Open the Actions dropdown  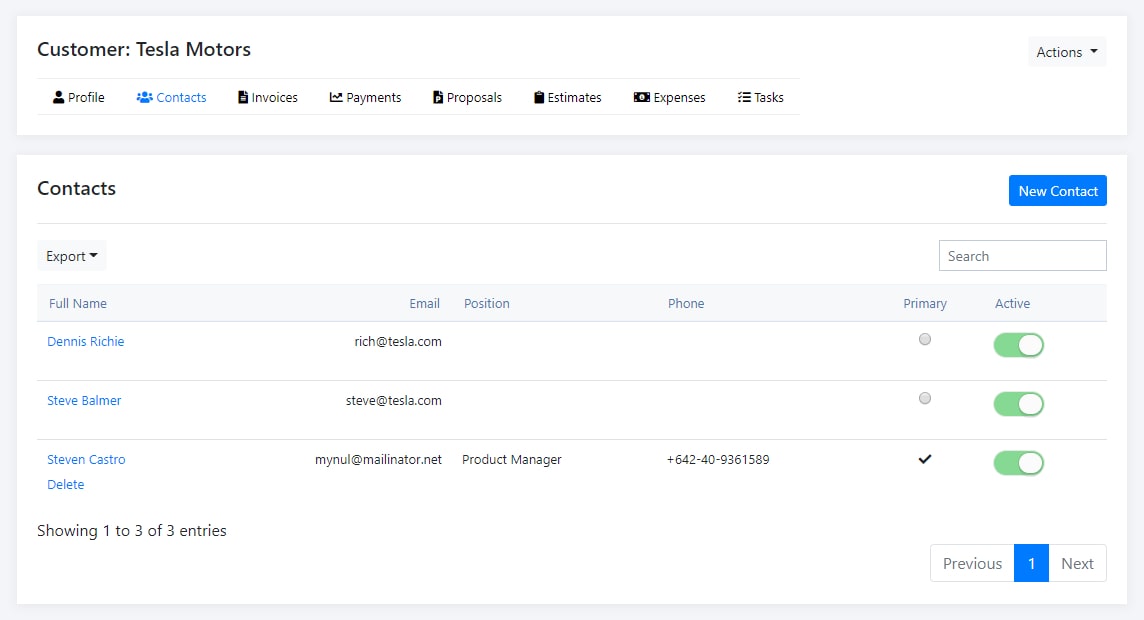pyautogui.click(x=1067, y=52)
